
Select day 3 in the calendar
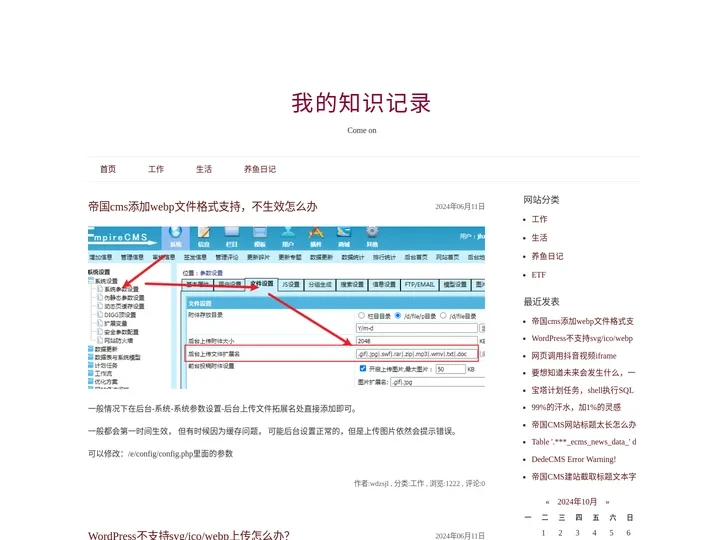[x=577, y=533]
